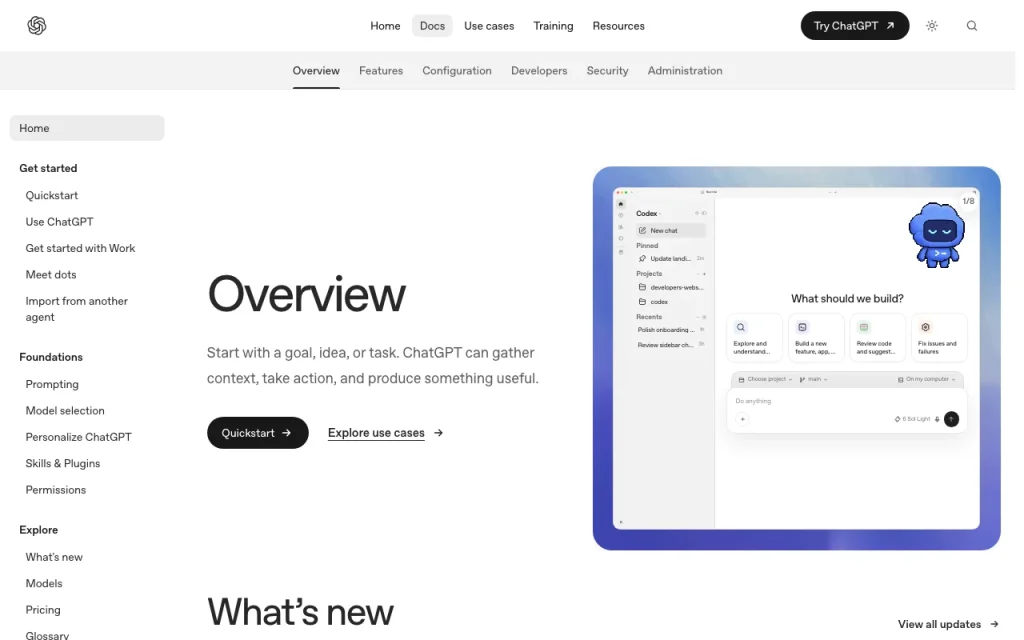Open Quickstart in sidebar
Image resolution: width=1024 pixels, height=640 pixels.
click(x=52, y=195)
